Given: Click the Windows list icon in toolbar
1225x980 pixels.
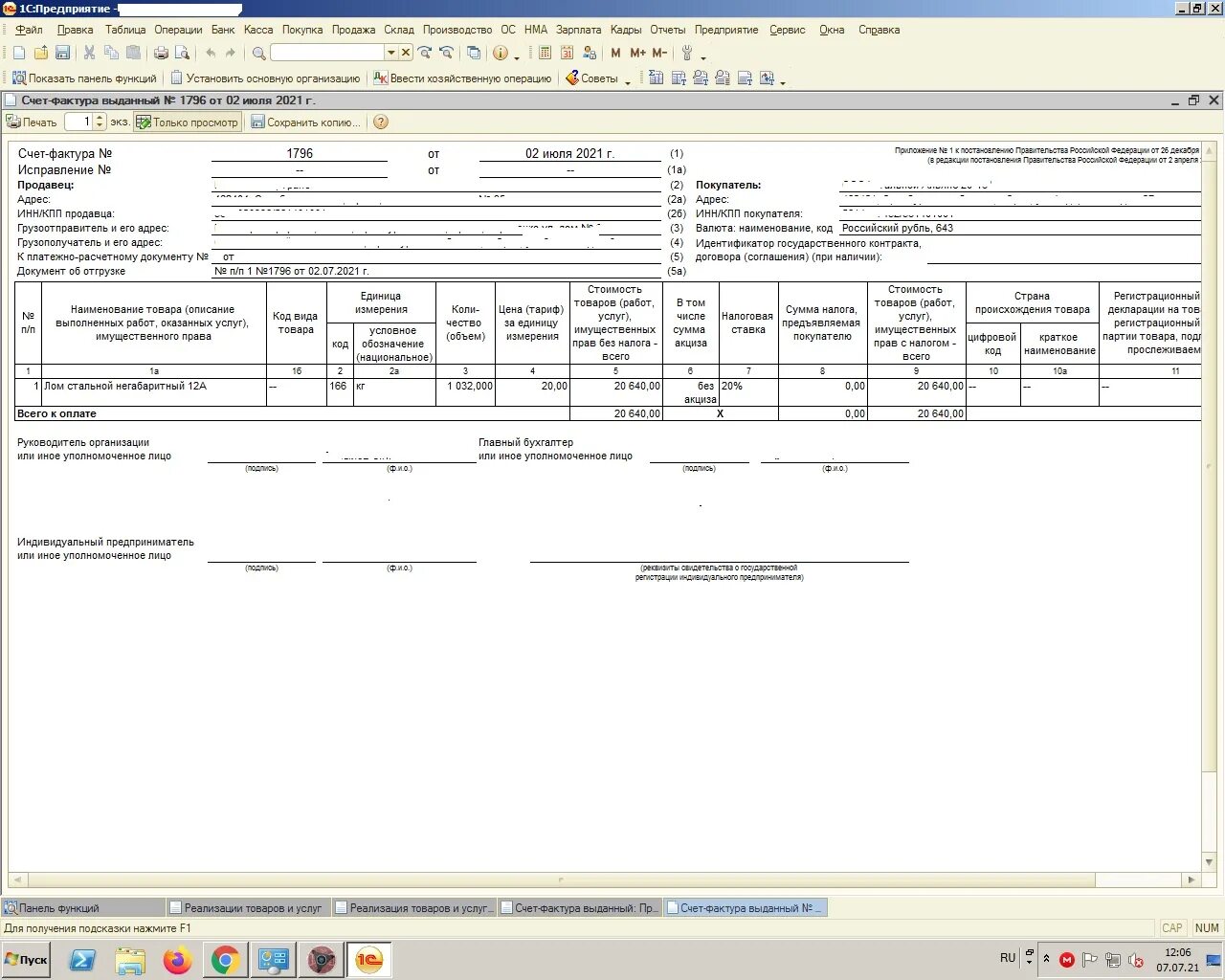Looking at the screenshot, I should click(x=474, y=54).
